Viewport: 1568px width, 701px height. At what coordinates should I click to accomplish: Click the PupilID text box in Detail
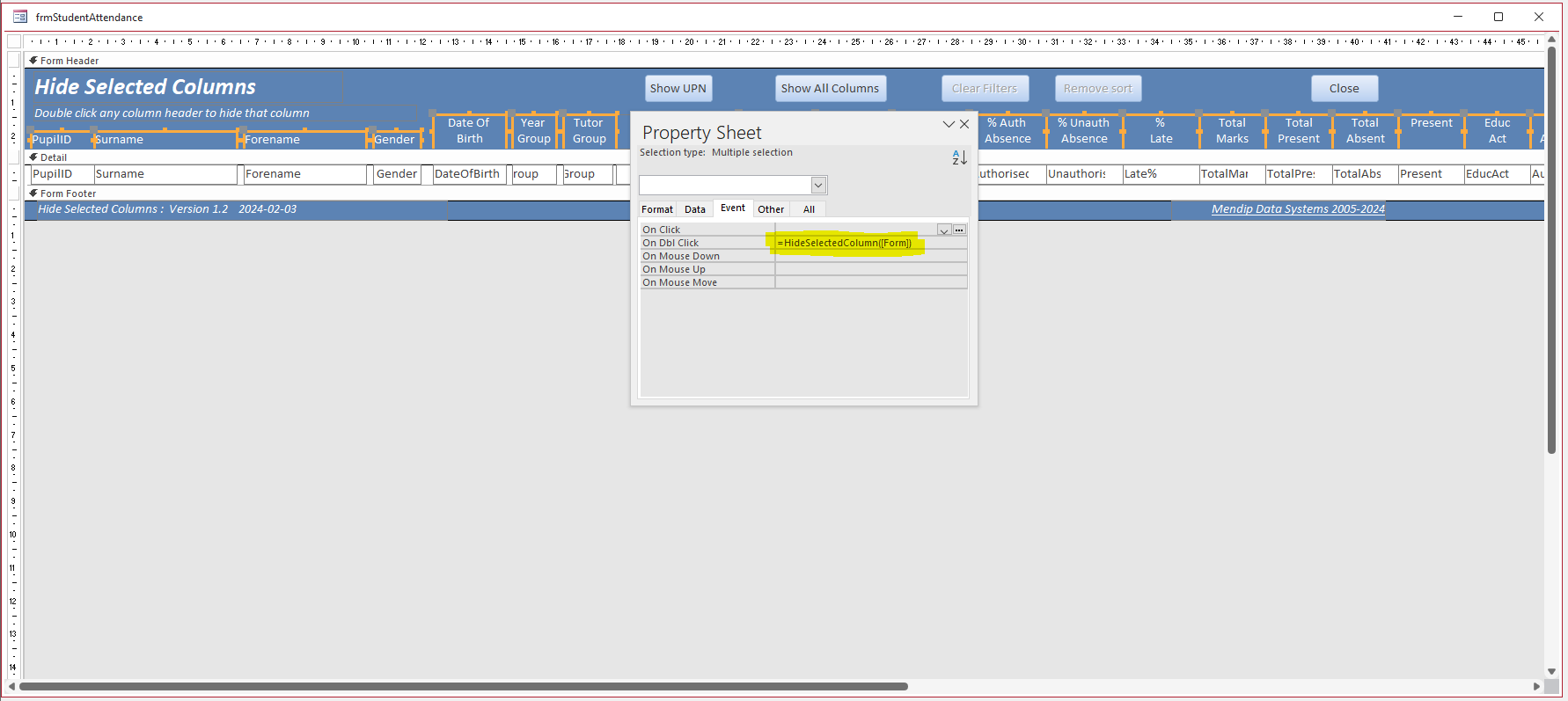coord(62,174)
